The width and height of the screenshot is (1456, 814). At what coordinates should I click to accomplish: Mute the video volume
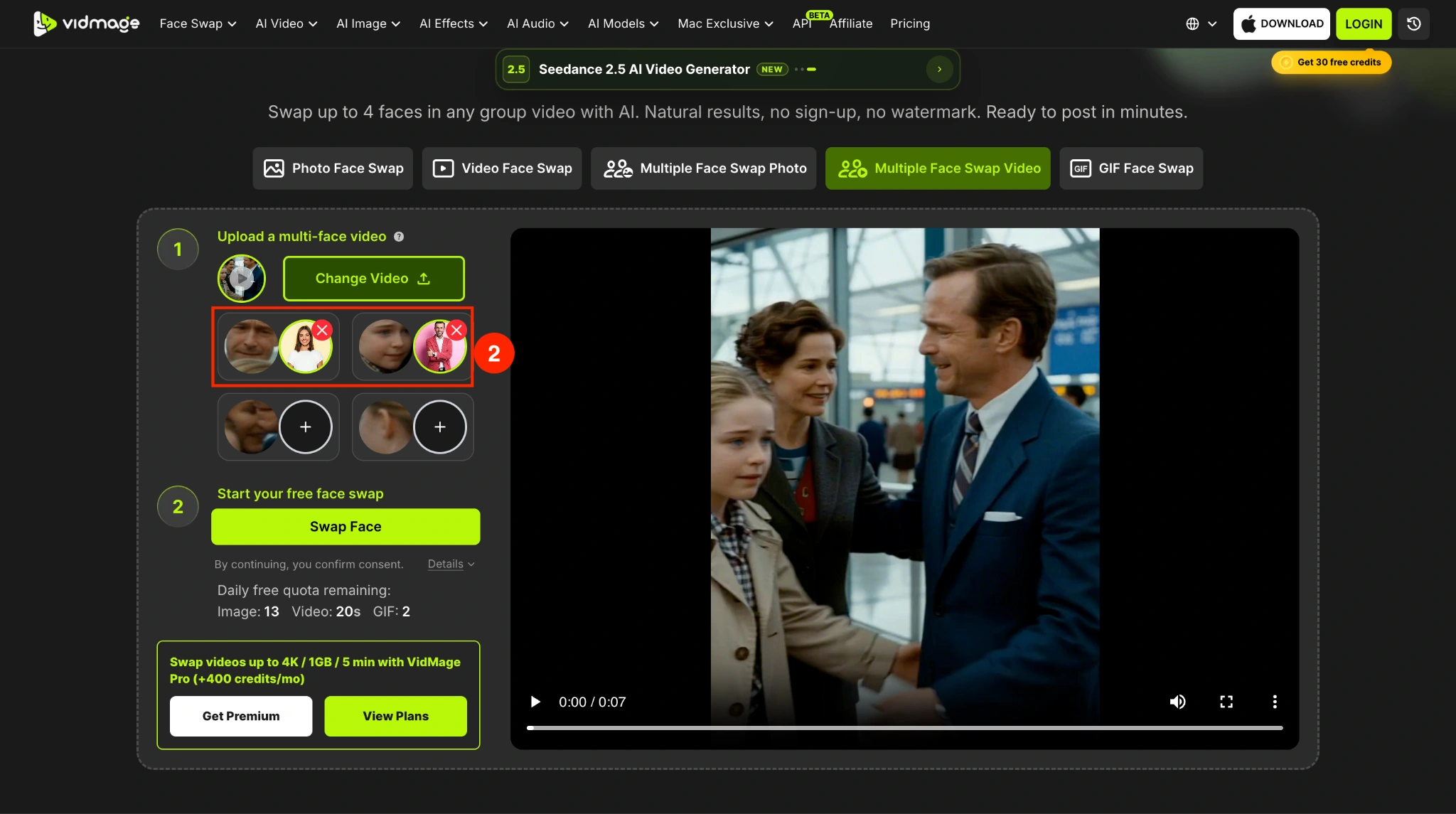point(1178,702)
